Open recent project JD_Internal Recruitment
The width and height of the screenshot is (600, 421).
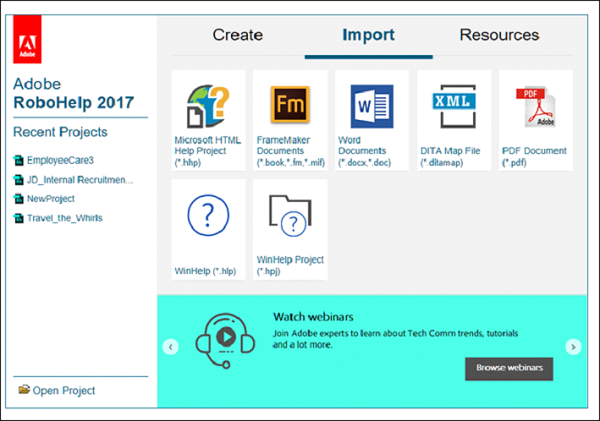tap(79, 179)
